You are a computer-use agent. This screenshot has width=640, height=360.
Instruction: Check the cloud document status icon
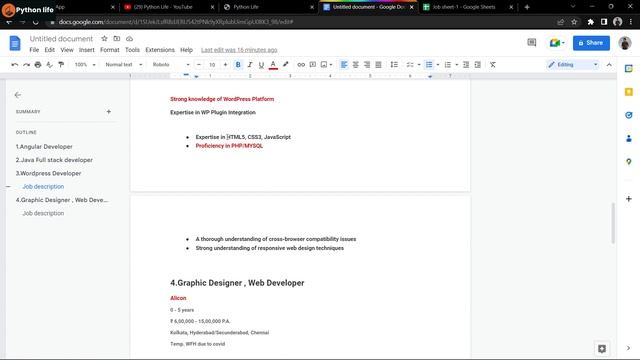[129, 38]
